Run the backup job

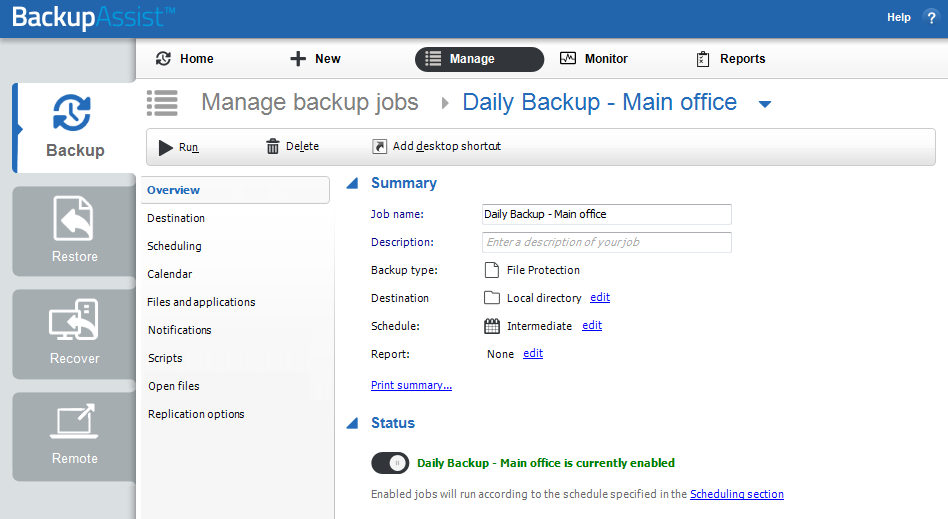click(178, 147)
